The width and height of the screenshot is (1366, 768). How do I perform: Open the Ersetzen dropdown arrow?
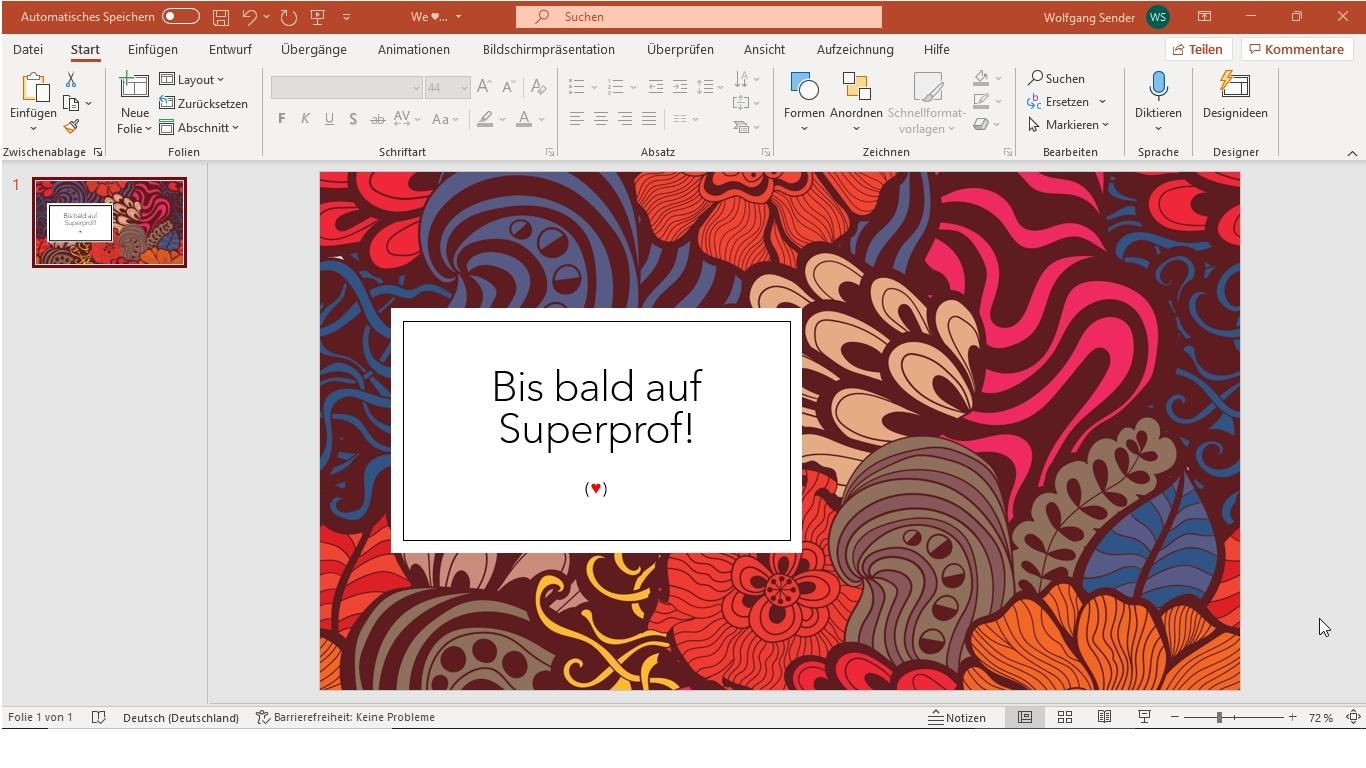(1102, 102)
